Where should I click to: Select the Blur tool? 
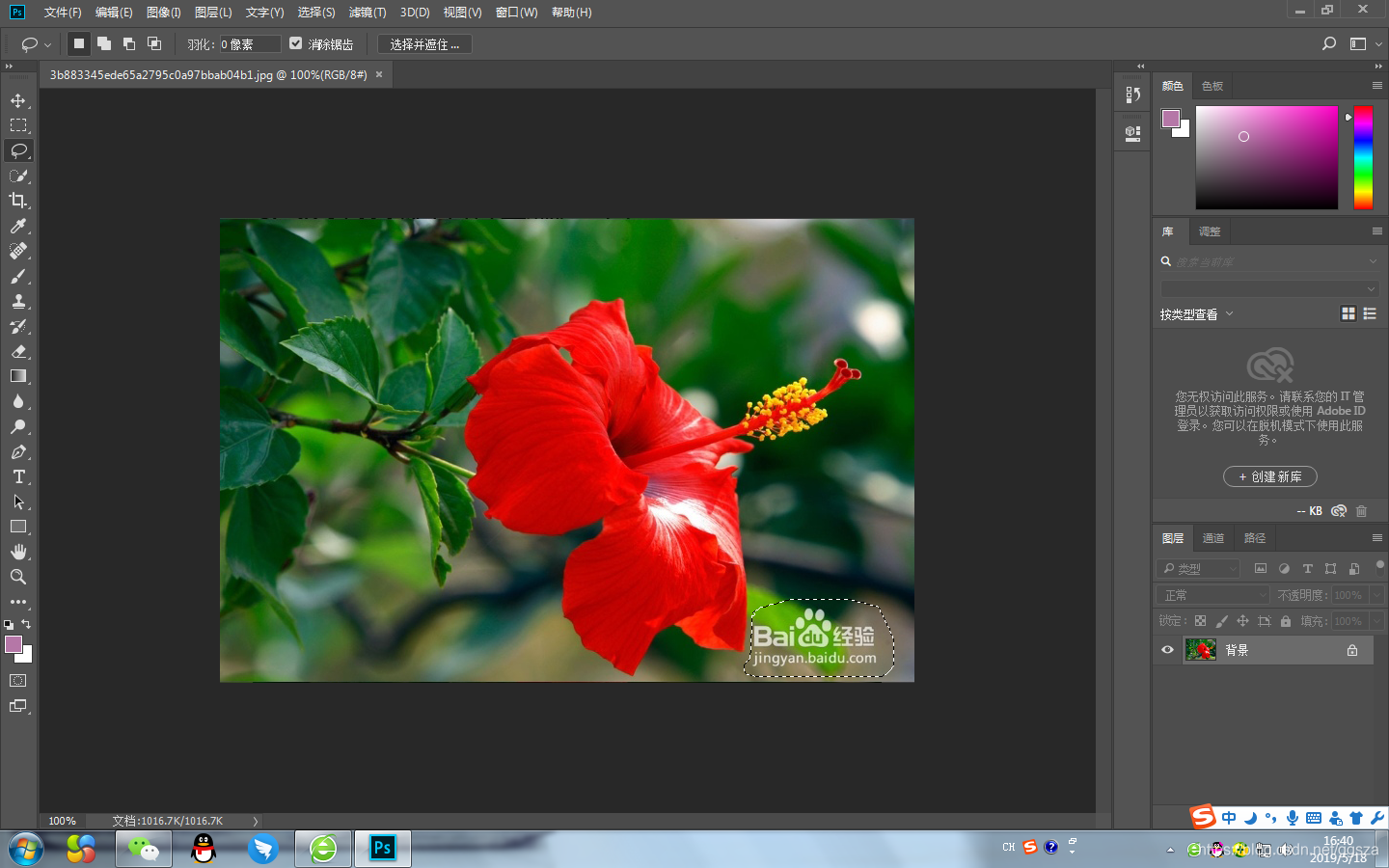[18, 401]
